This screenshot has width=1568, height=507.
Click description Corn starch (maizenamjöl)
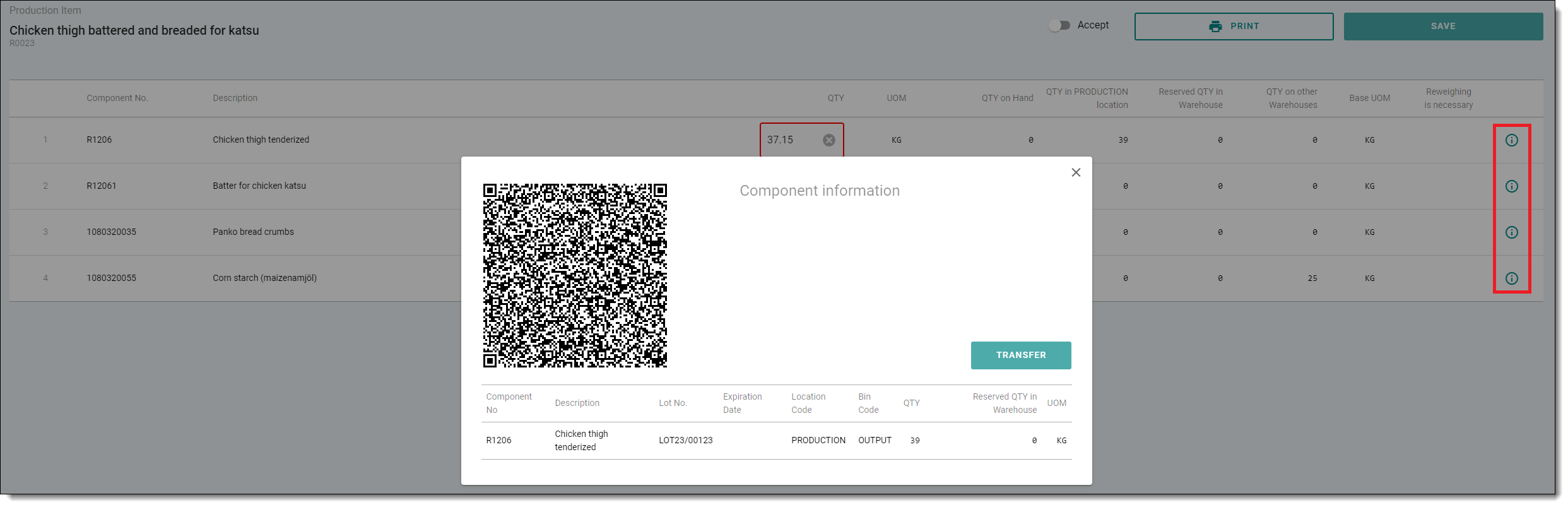click(x=264, y=278)
